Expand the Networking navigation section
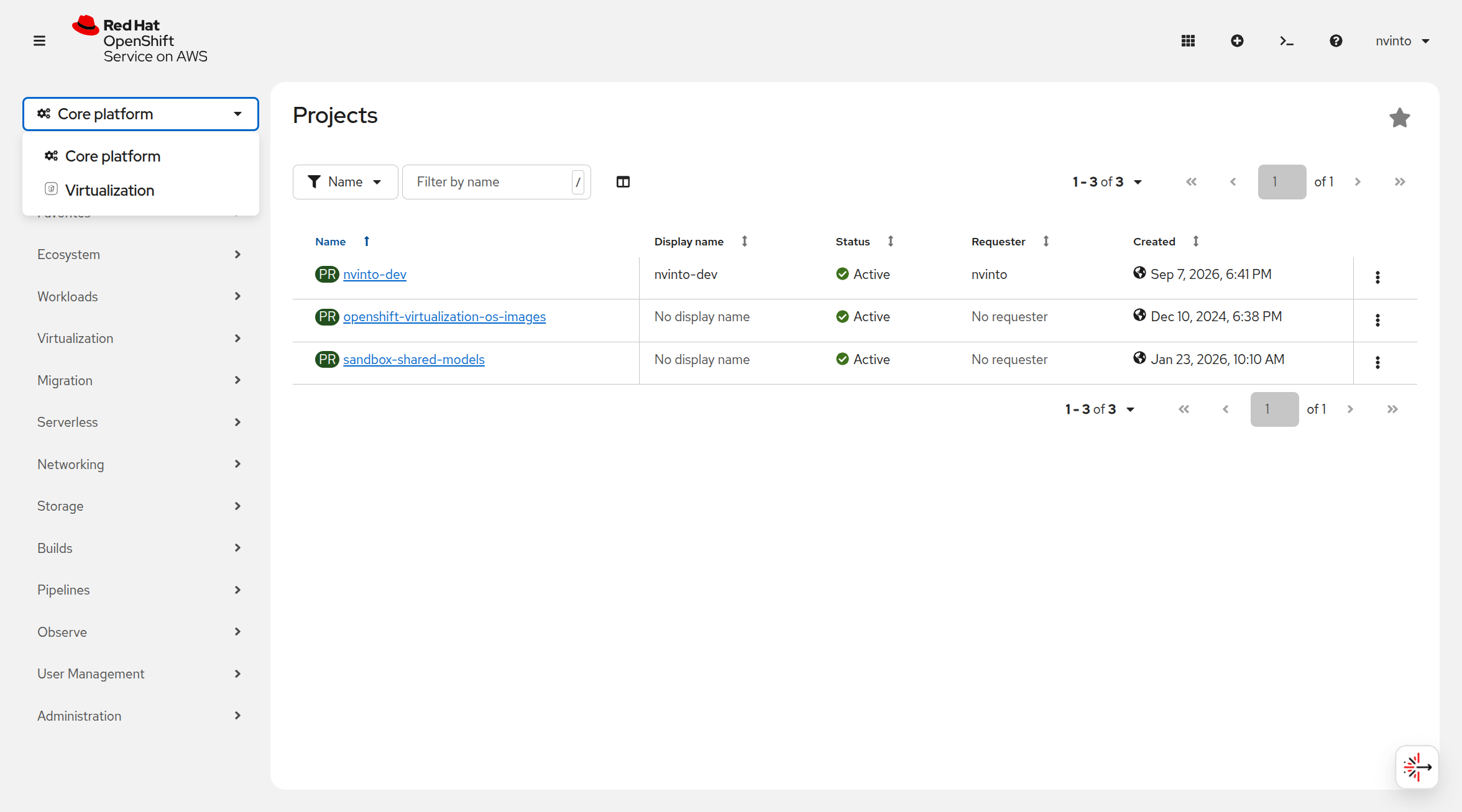 (140, 465)
